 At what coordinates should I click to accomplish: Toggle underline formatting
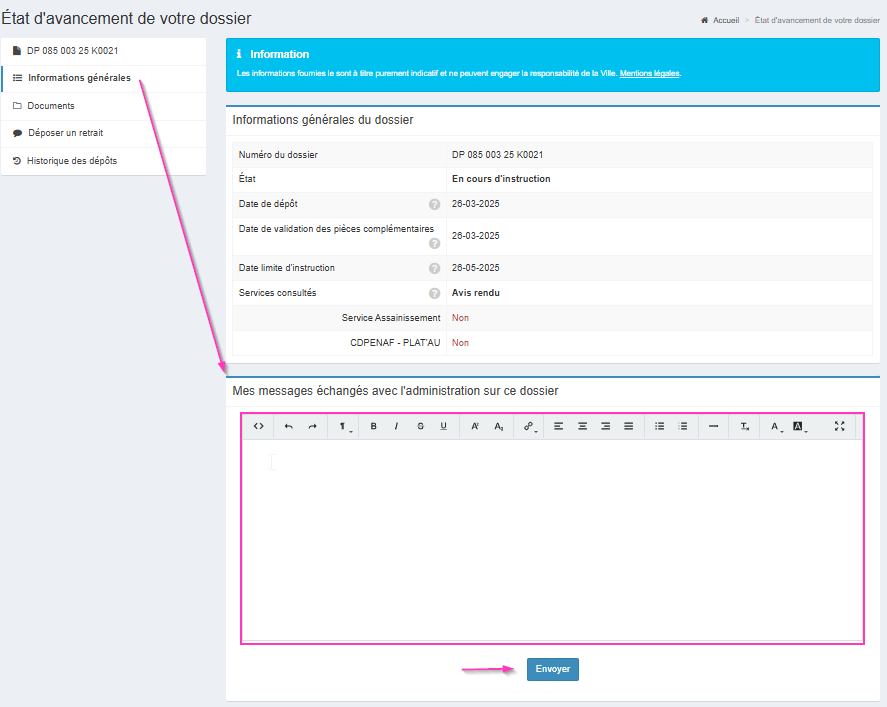[x=443, y=426]
